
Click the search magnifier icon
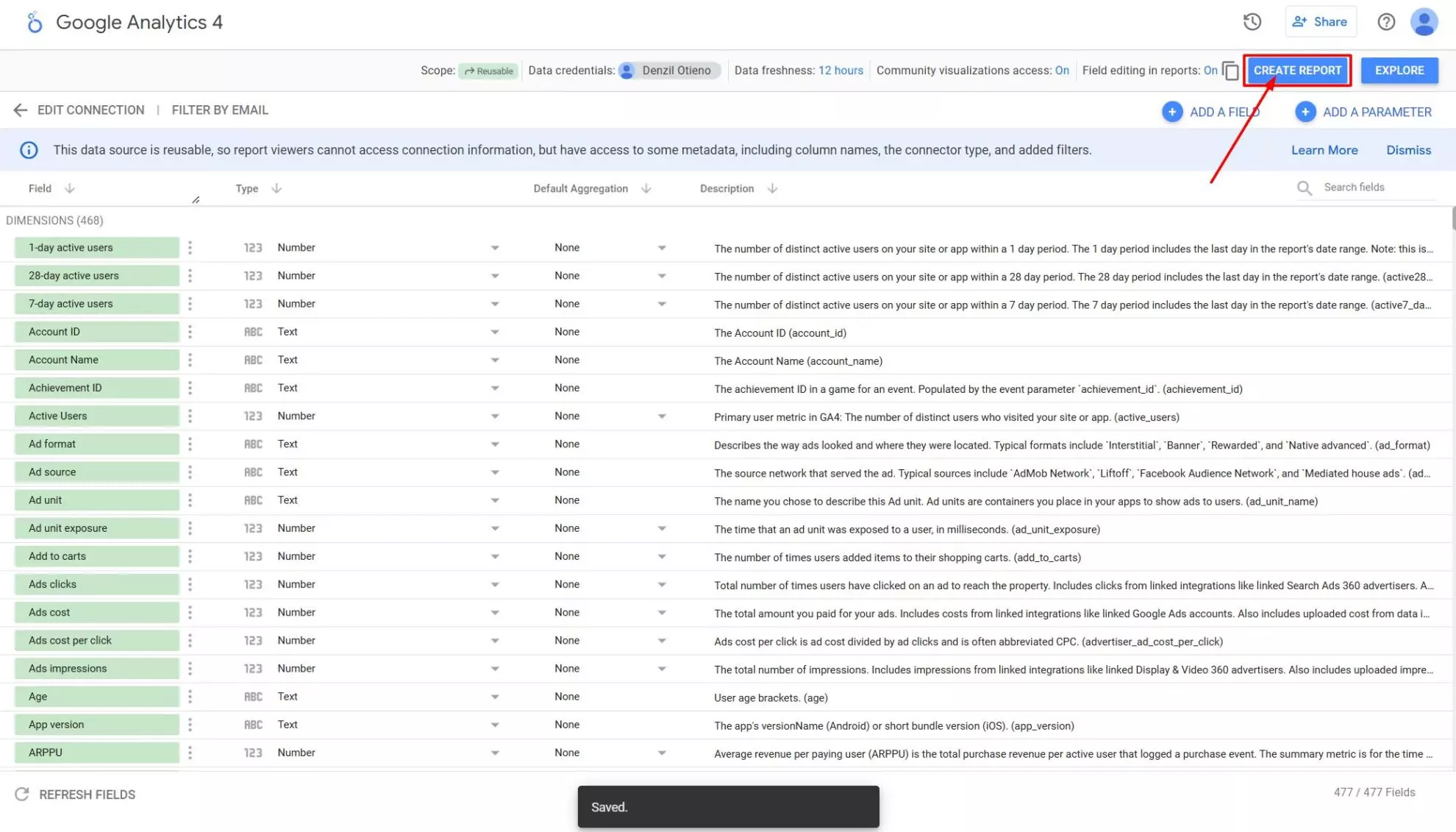click(1305, 188)
